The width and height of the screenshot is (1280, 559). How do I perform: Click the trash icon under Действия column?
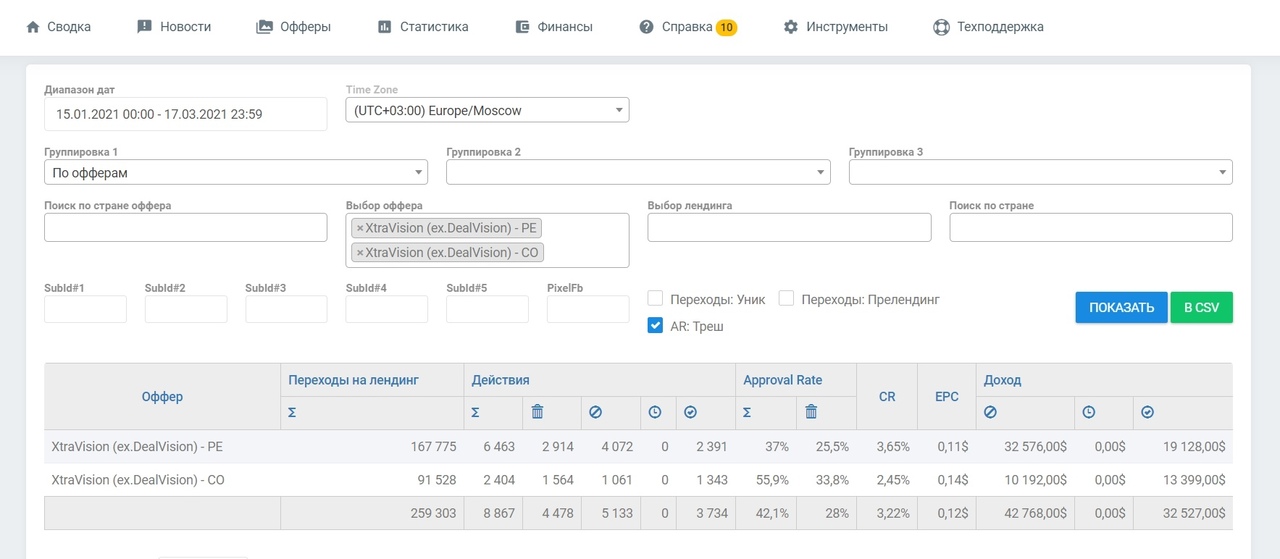(537, 412)
